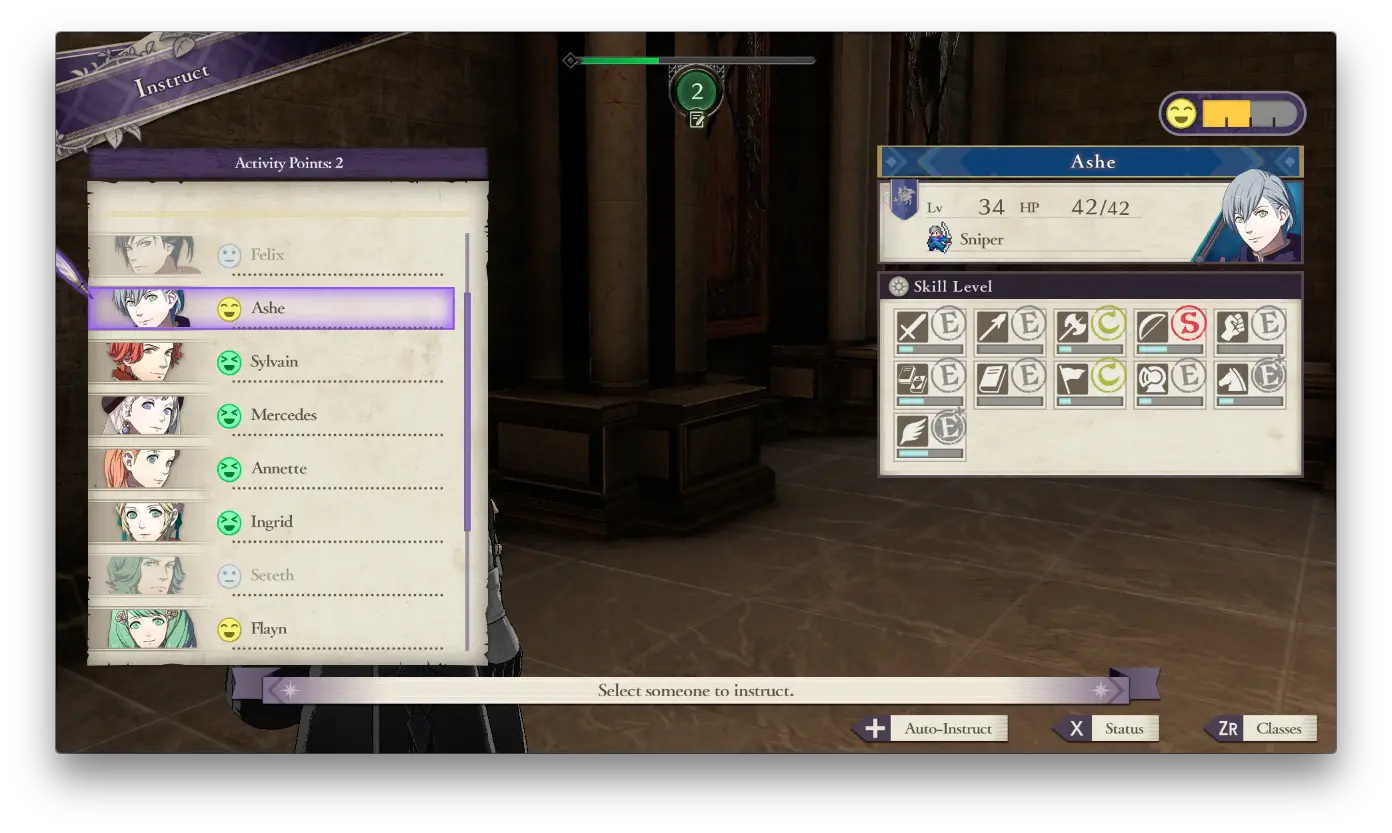The image size is (1392, 833).
Task: Open the Classes button
Action: [1260, 728]
